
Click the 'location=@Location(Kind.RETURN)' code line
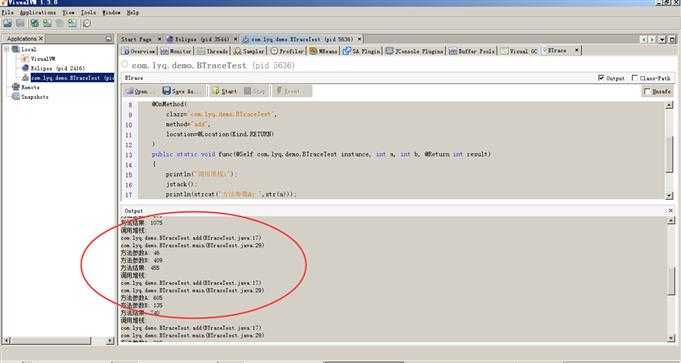tap(220, 134)
